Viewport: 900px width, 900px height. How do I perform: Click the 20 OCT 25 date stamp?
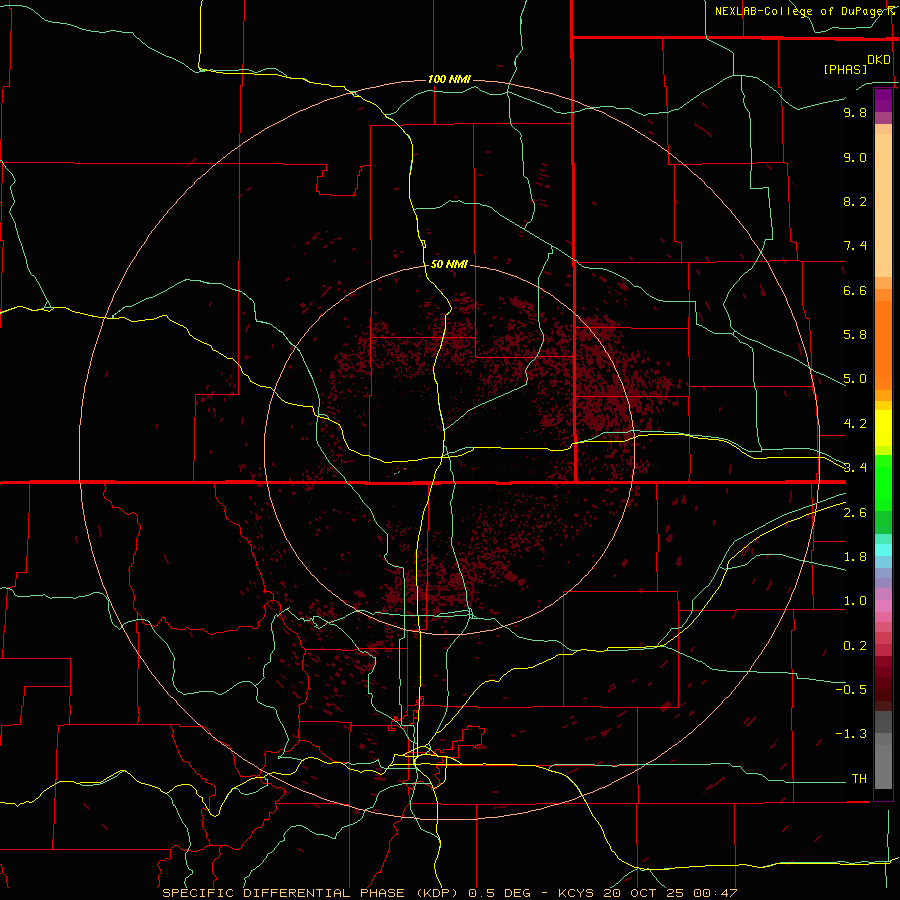[645, 893]
